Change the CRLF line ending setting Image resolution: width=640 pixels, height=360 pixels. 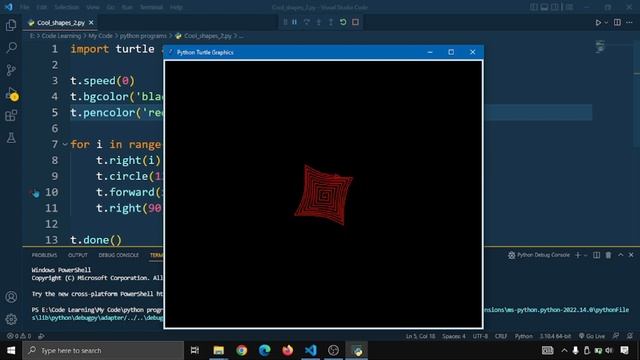tap(501, 336)
